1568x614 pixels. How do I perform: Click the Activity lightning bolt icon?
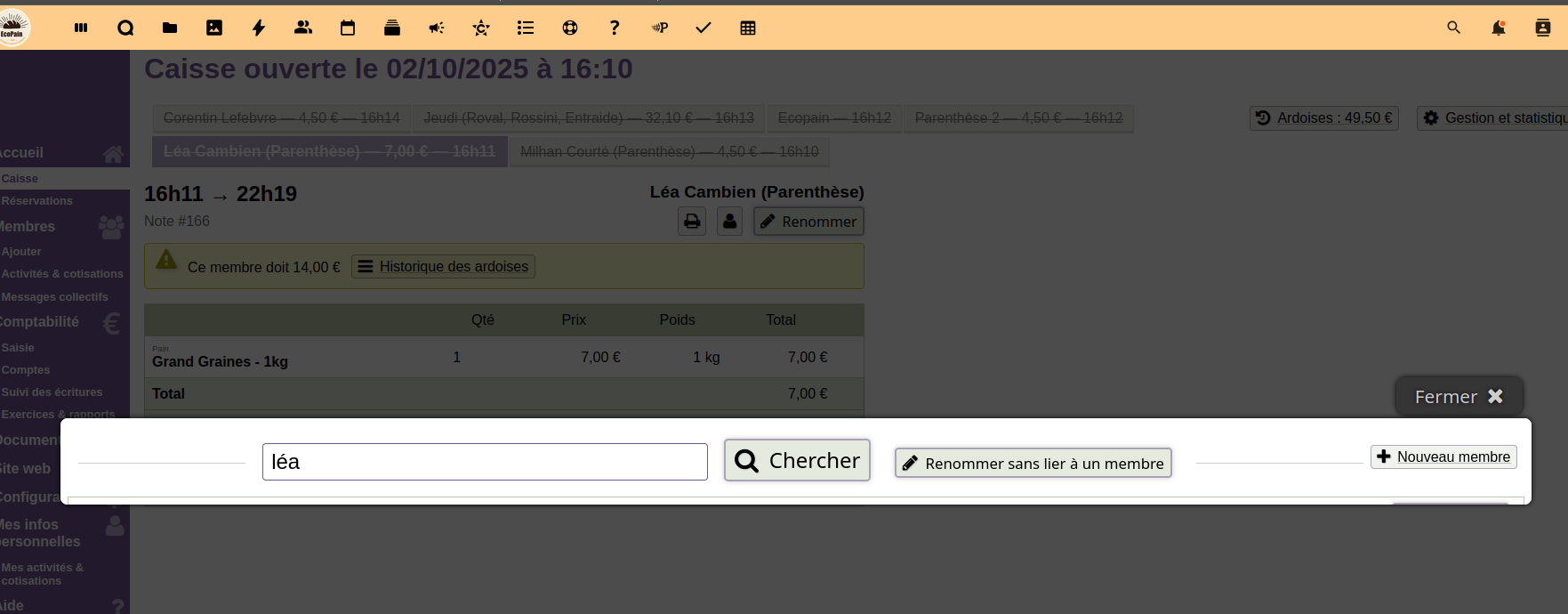point(259,28)
